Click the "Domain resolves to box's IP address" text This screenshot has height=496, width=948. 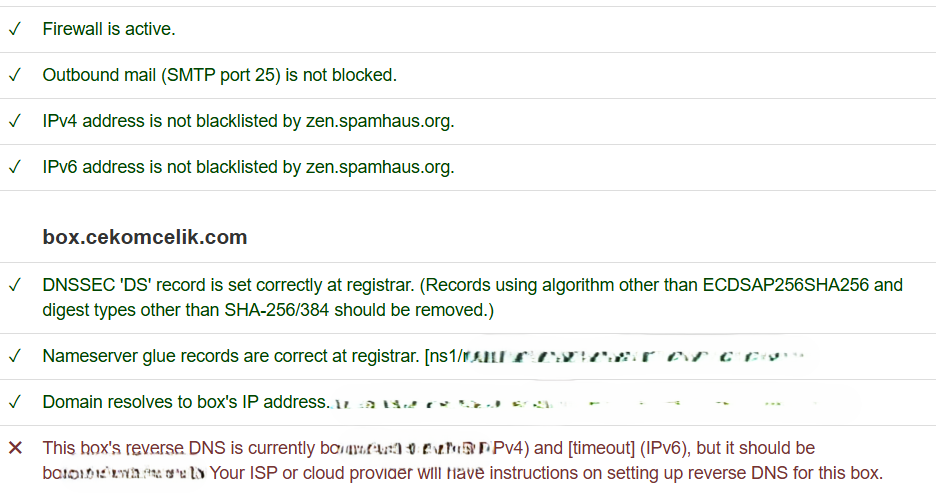pos(186,402)
